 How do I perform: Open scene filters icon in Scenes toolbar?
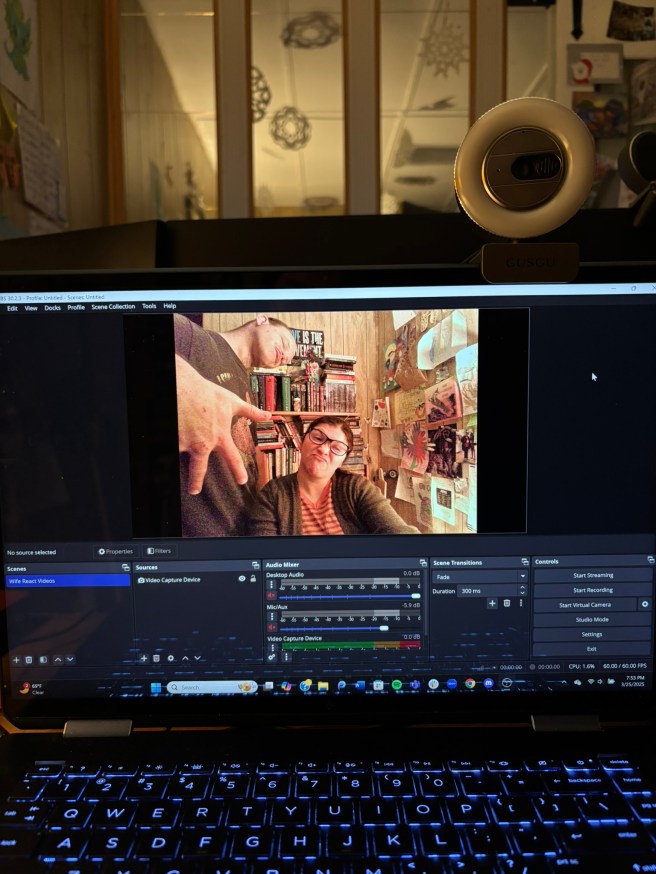[x=43, y=660]
